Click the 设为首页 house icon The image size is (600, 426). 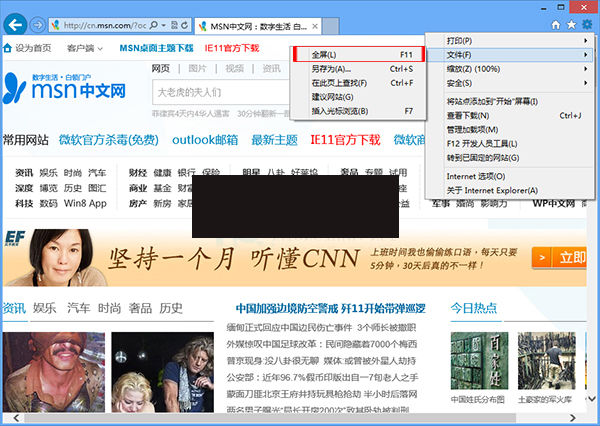(x=8, y=47)
